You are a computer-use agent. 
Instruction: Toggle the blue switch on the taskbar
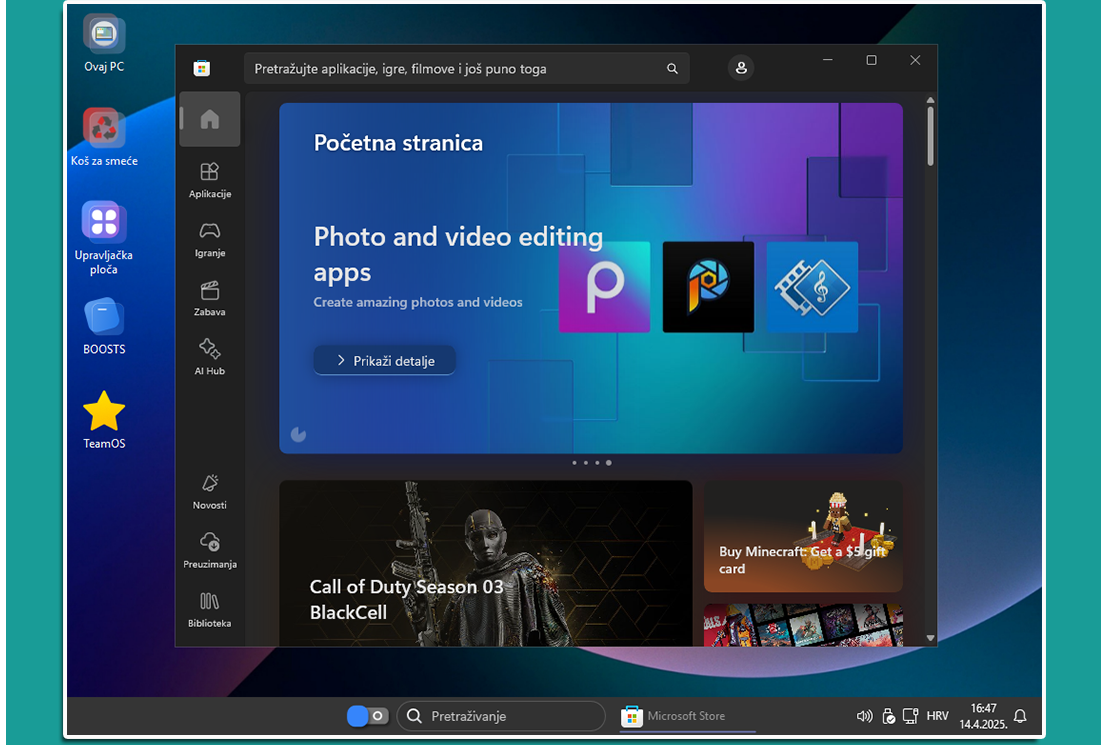tap(367, 716)
